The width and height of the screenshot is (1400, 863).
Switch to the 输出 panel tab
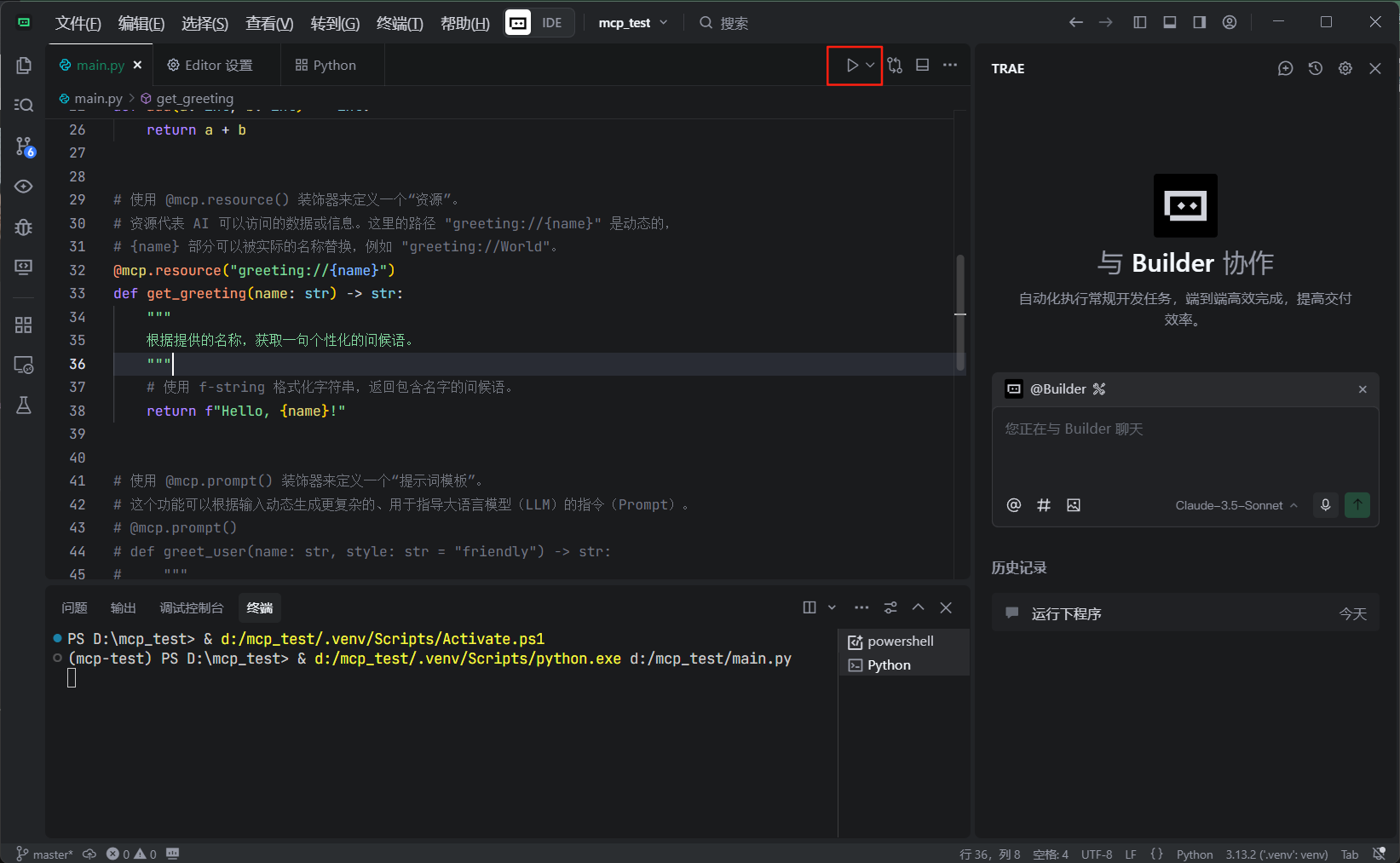[x=124, y=607]
